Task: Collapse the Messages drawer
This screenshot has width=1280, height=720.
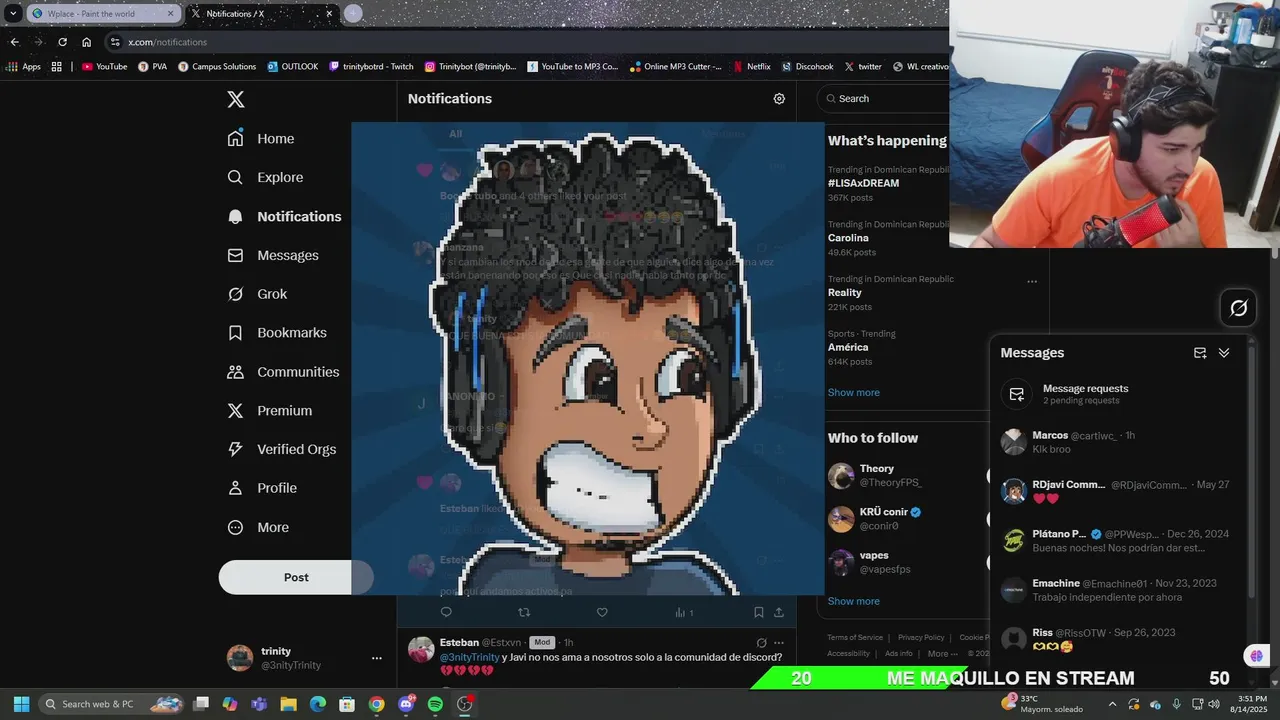Action: pyautogui.click(x=1224, y=353)
